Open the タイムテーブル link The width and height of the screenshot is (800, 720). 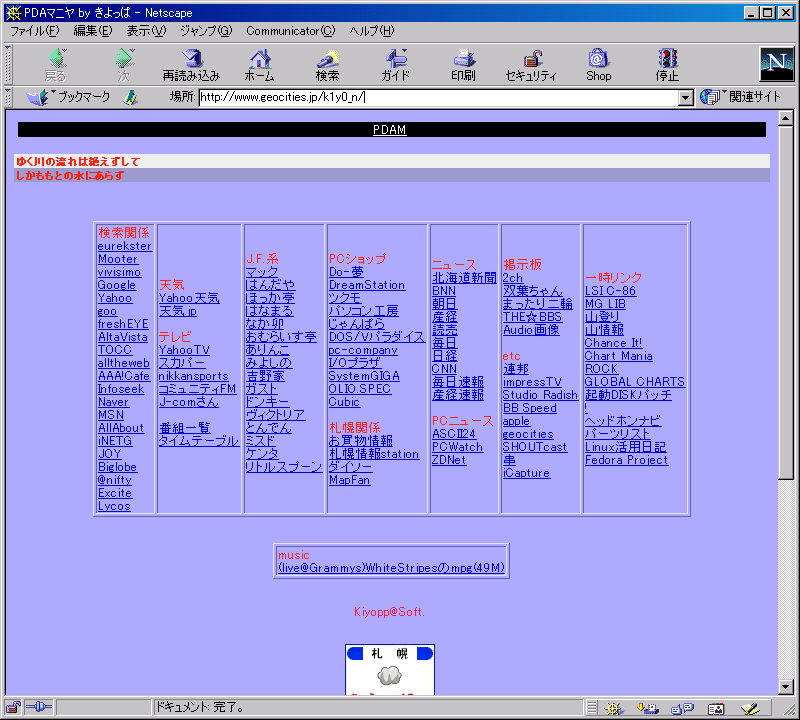click(x=198, y=441)
